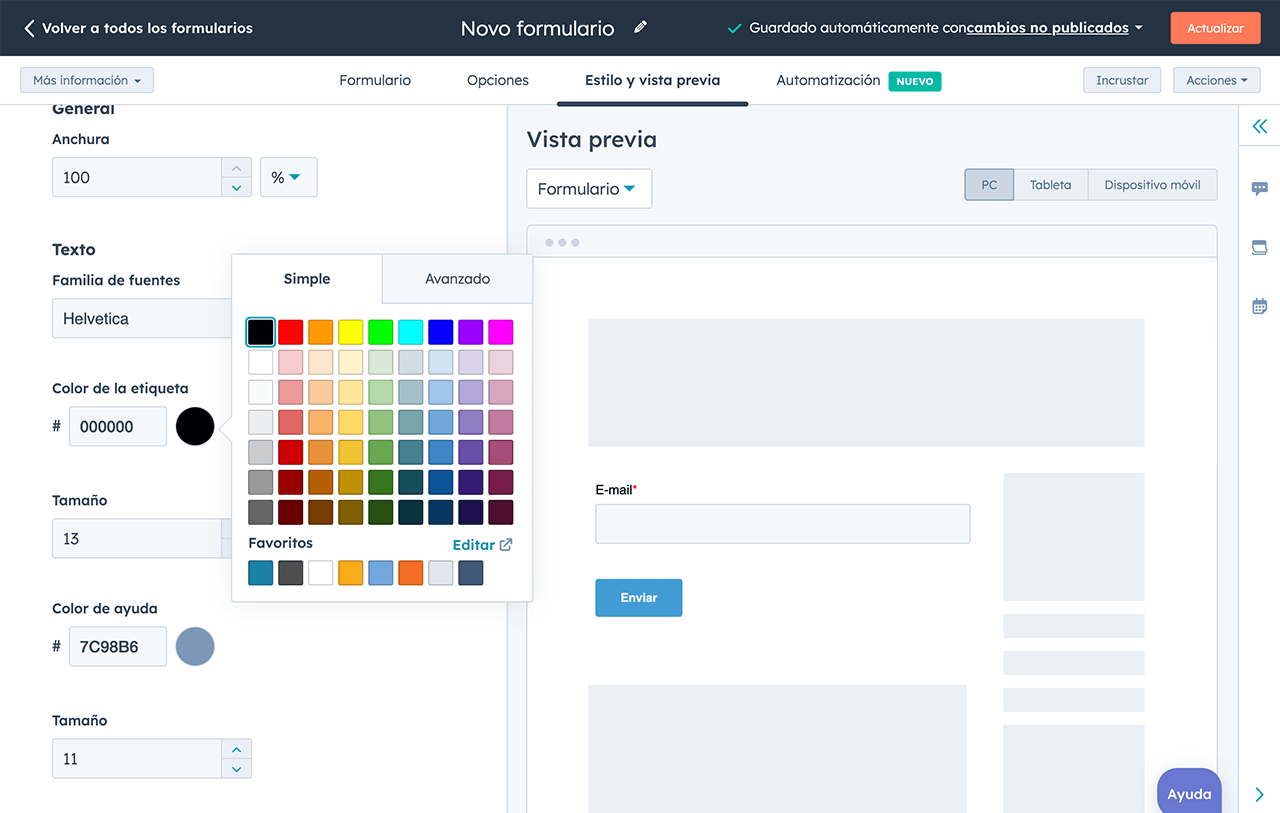Click the back arrow to all forms
The width and height of the screenshot is (1280, 813).
30,28
